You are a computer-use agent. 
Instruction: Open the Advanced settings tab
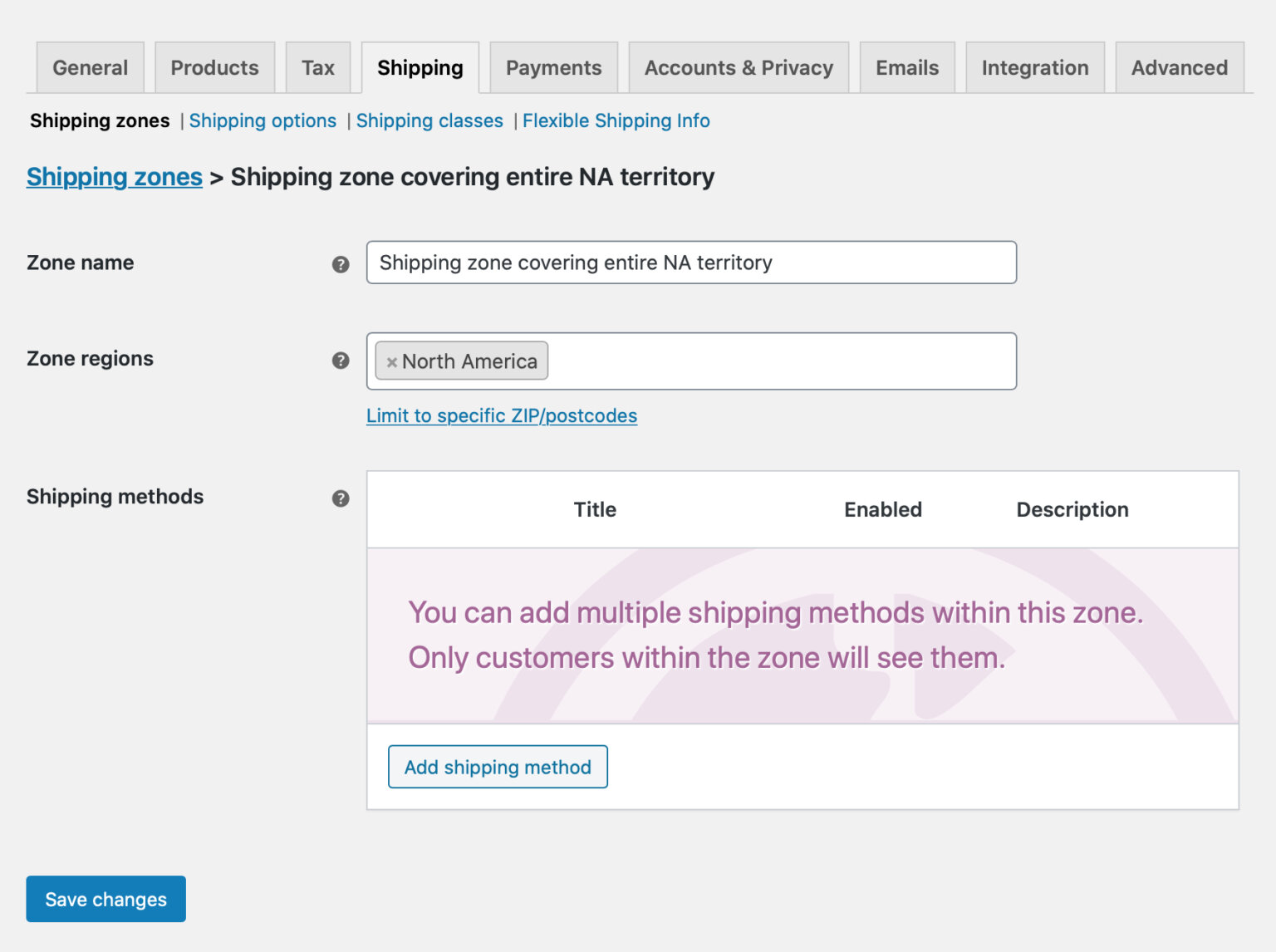click(x=1179, y=67)
